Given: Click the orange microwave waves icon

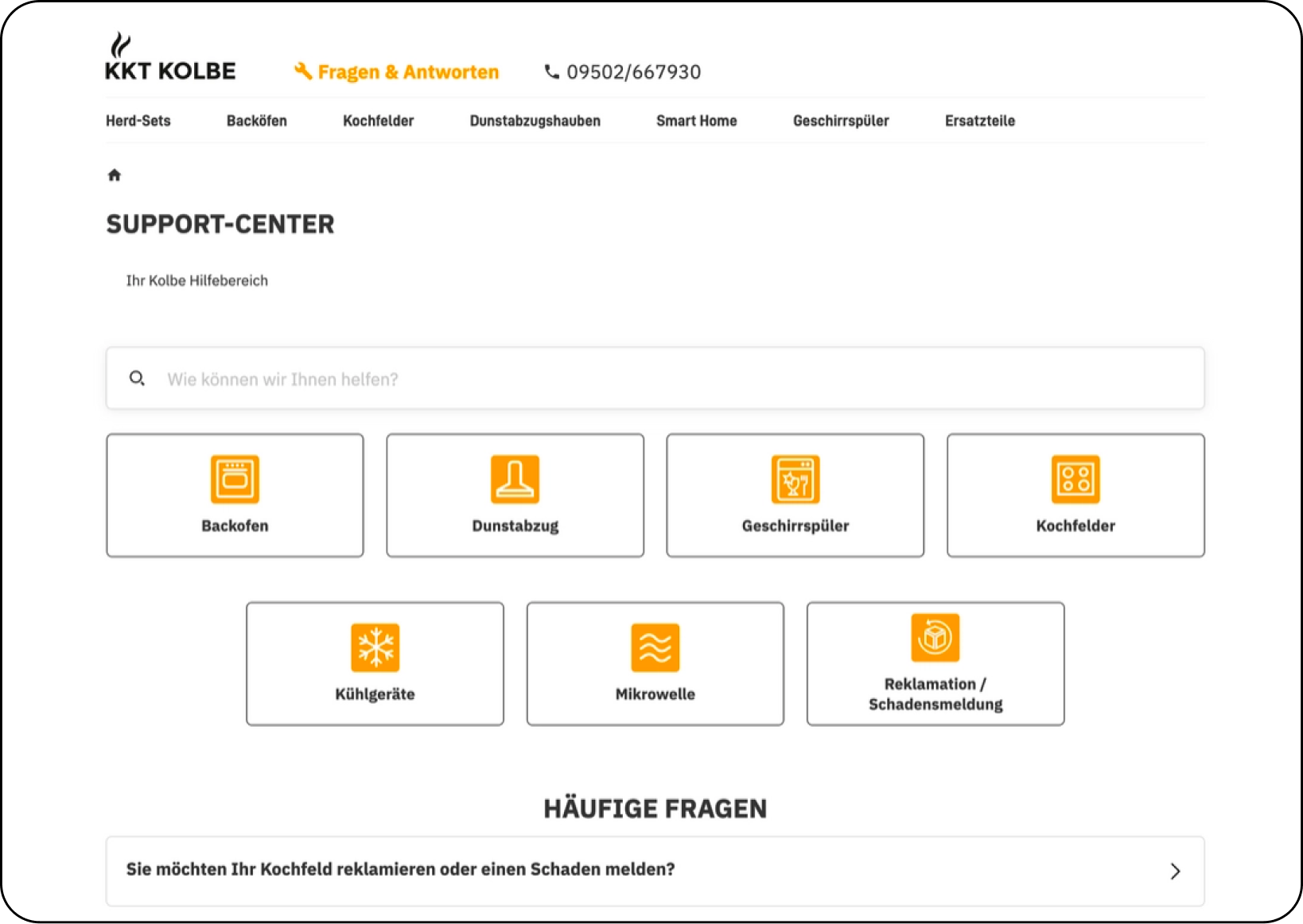Looking at the screenshot, I should pos(655,648).
